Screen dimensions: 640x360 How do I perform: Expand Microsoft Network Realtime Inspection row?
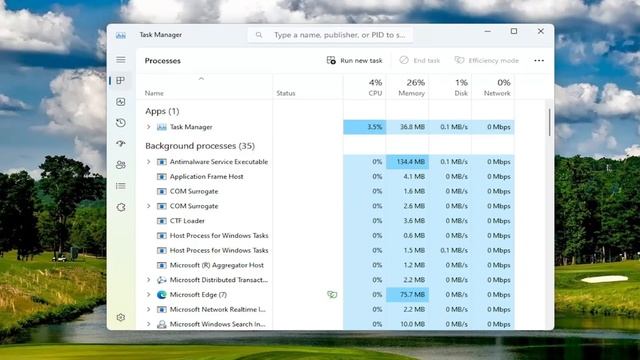(x=149, y=309)
